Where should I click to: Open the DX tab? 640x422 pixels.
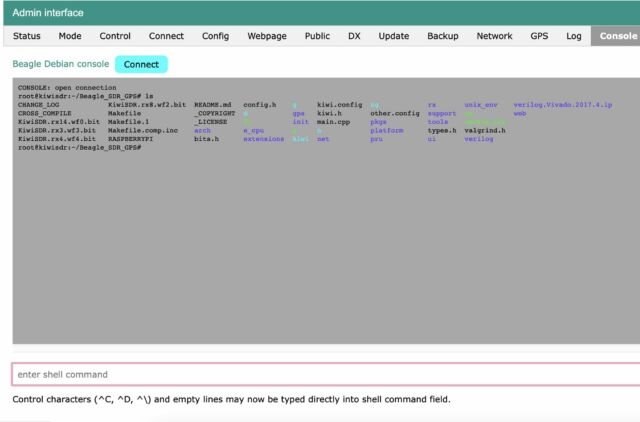354,36
